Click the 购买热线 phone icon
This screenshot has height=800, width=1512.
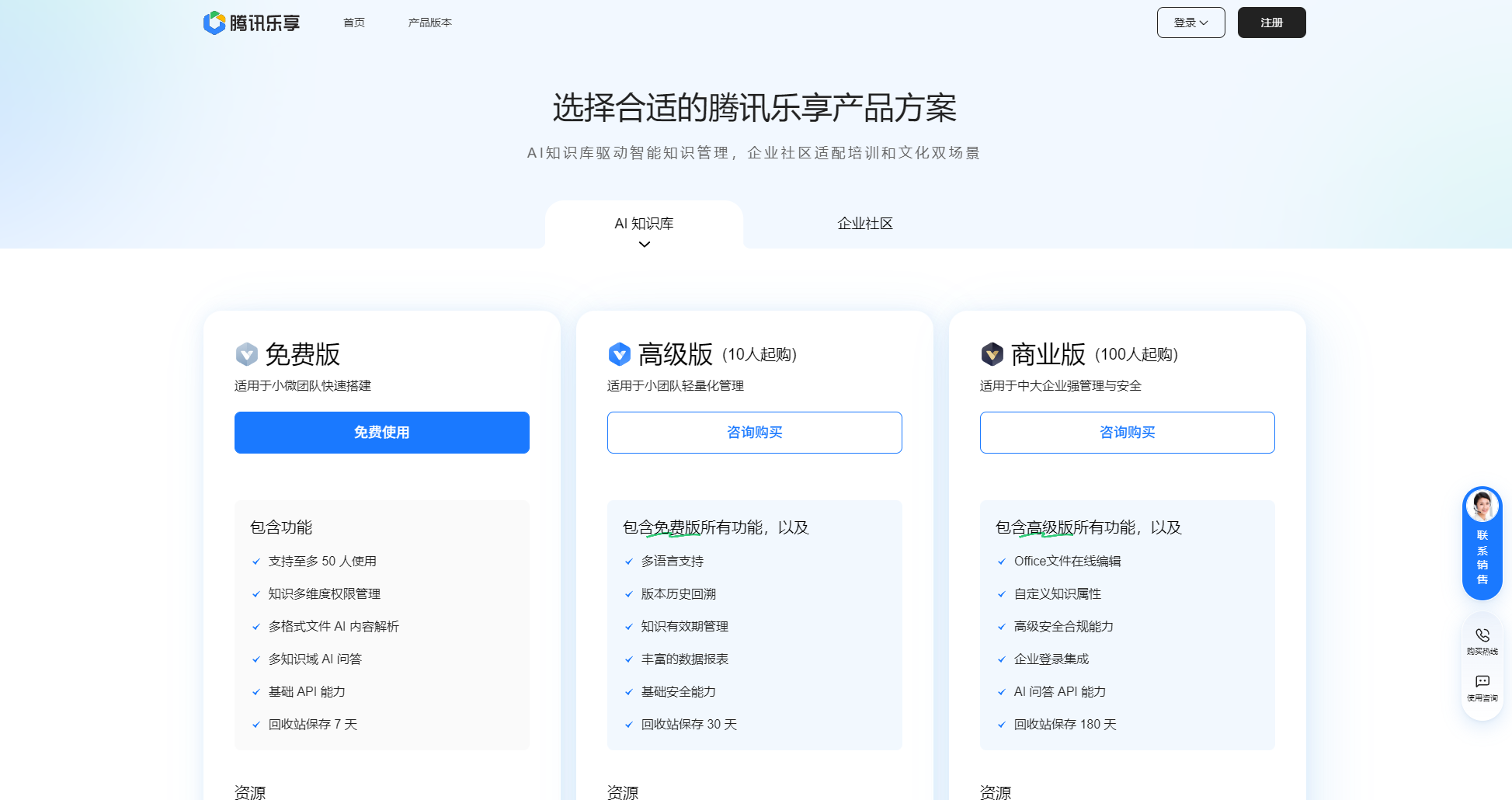(x=1482, y=633)
